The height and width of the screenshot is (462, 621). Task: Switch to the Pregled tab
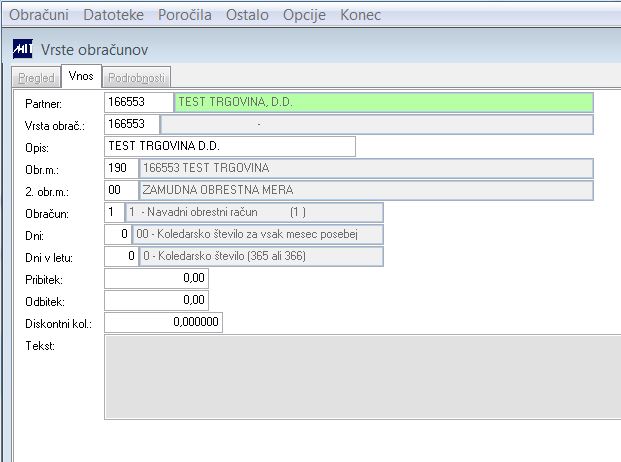pos(36,78)
